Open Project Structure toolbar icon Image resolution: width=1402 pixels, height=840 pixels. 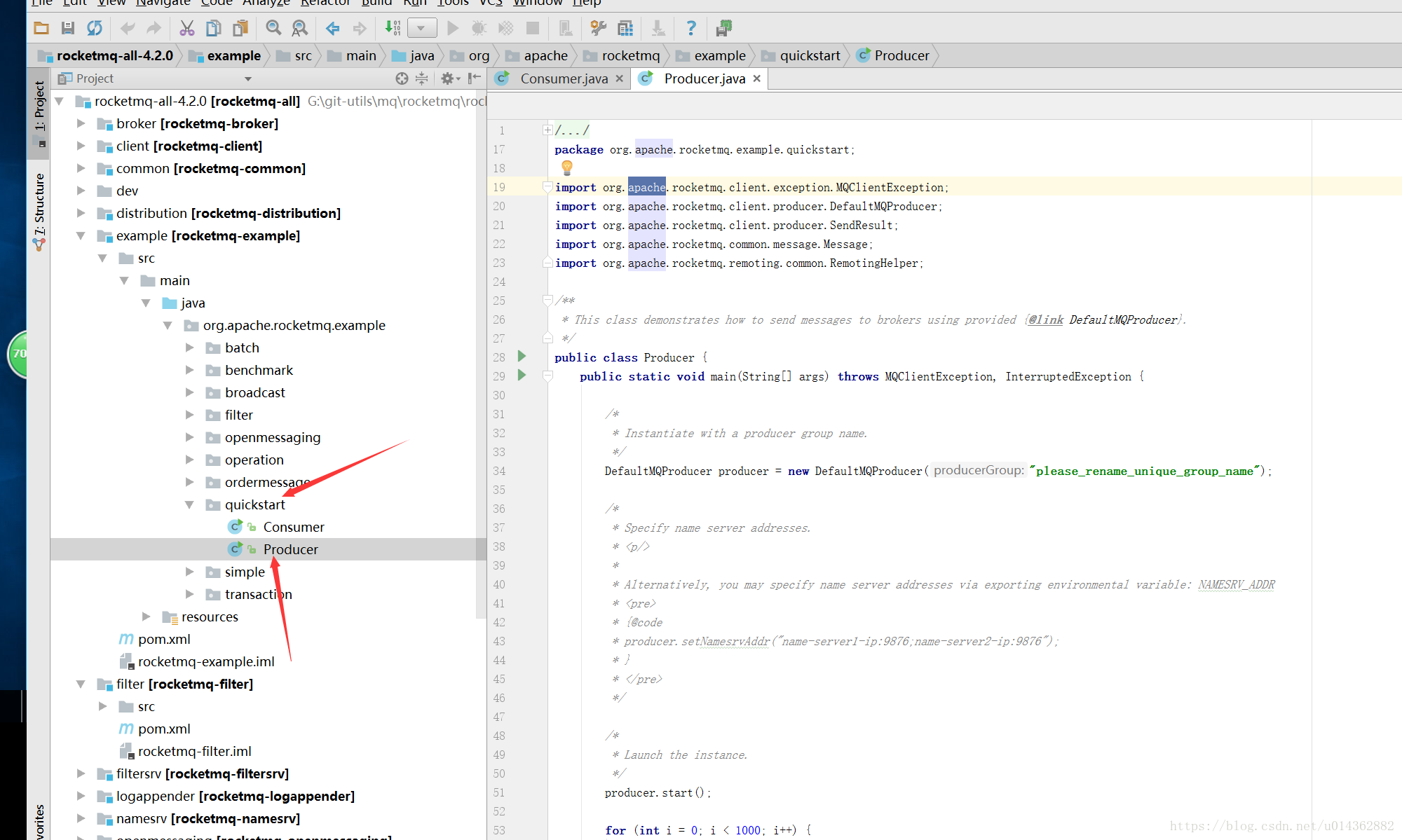click(625, 28)
